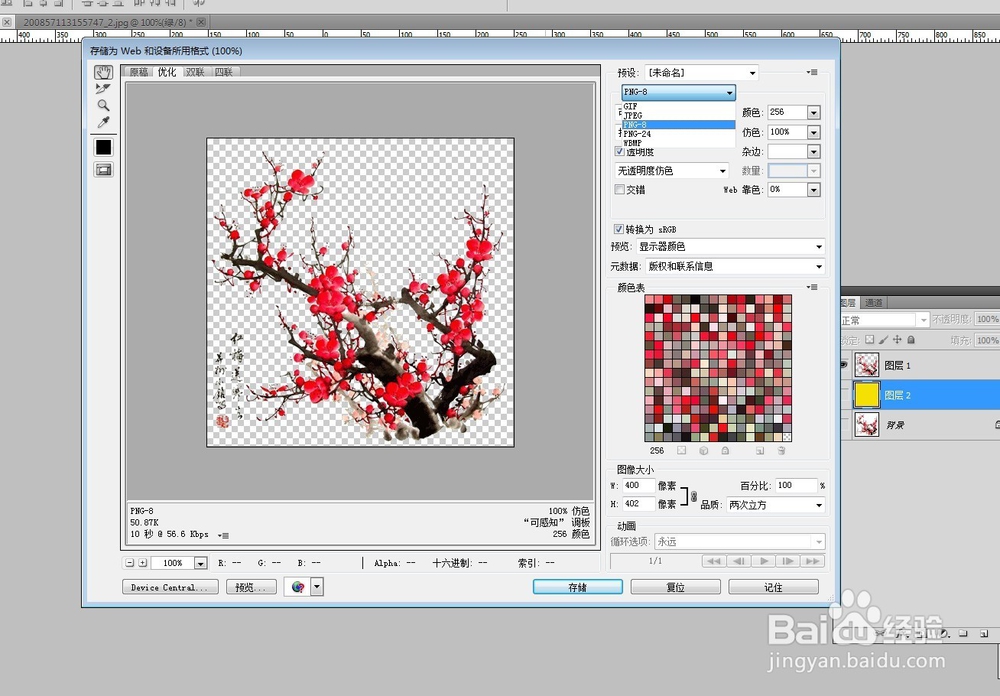
Task: Open the zoom level 100% dropdown
Action: click(201, 563)
